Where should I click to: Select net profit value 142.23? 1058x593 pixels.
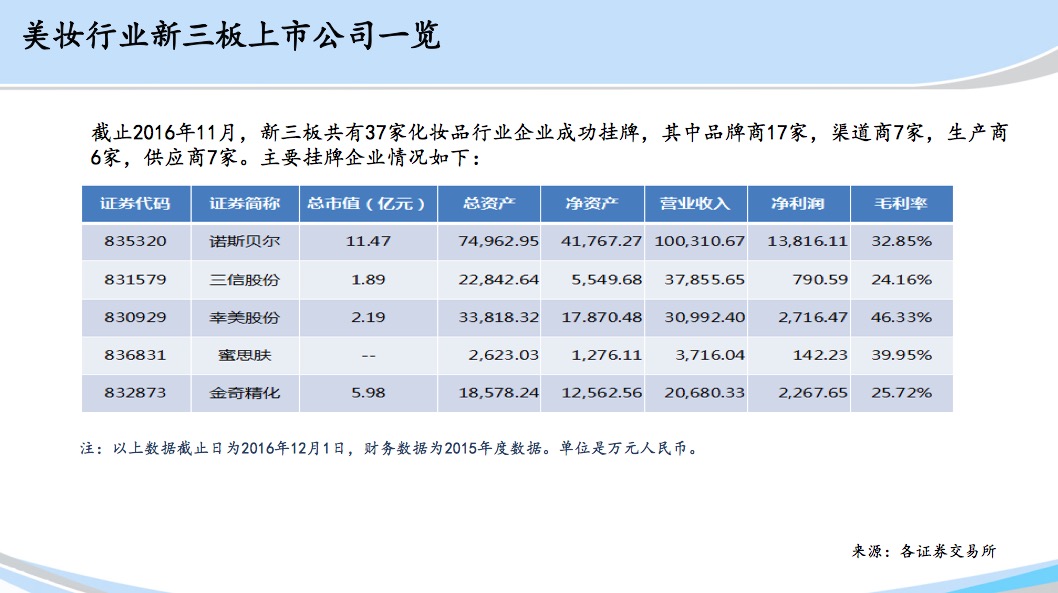point(820,355)
